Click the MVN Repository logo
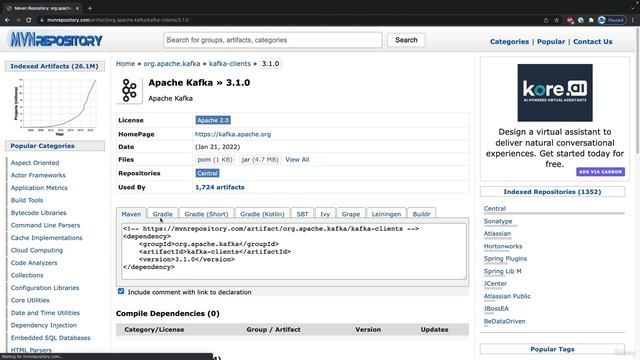The width and height of the screenshot is (640, 360). click(x=56, y=40)
